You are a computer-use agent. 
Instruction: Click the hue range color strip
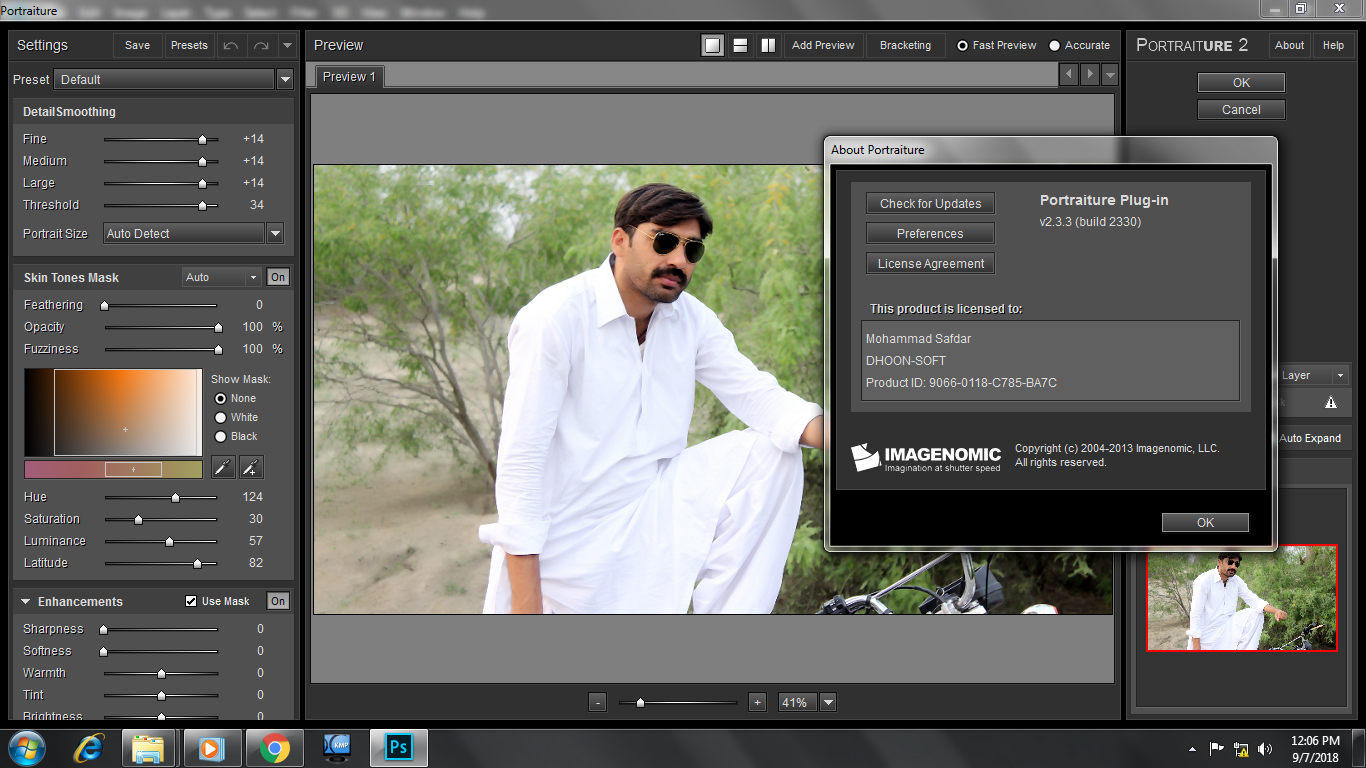(113, 469)
